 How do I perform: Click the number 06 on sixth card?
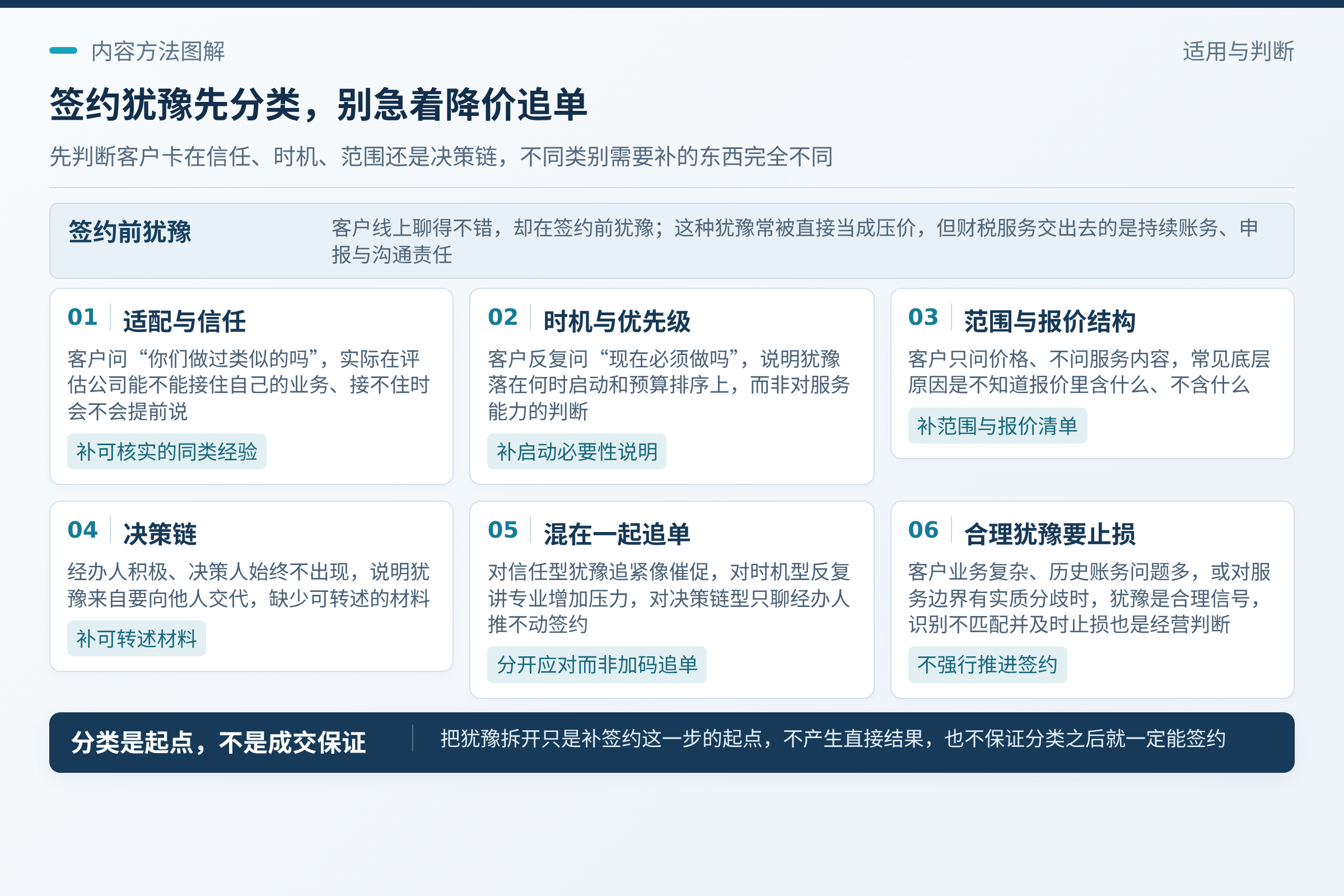tap(923, 530)
